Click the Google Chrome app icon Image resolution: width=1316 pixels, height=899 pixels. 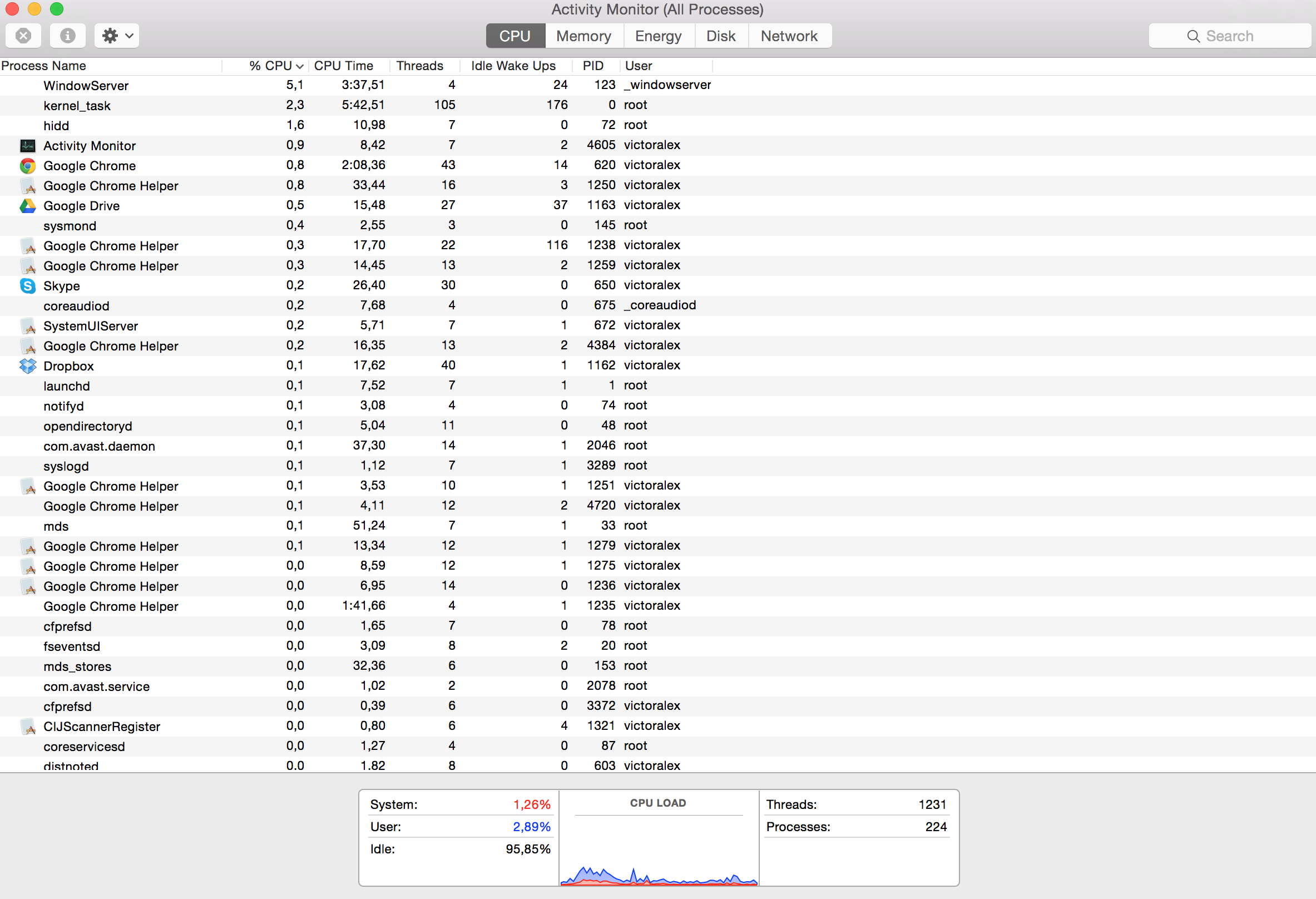[27, 166]
